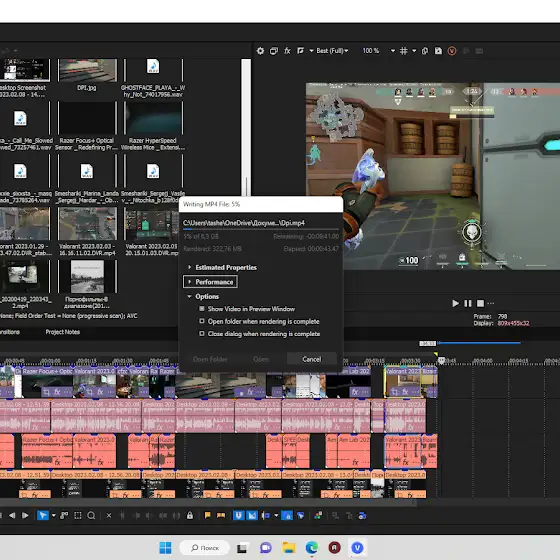The image size is (560, 560).
Task: Select the Selection Edit tool
Action: (x=78, y=515)
